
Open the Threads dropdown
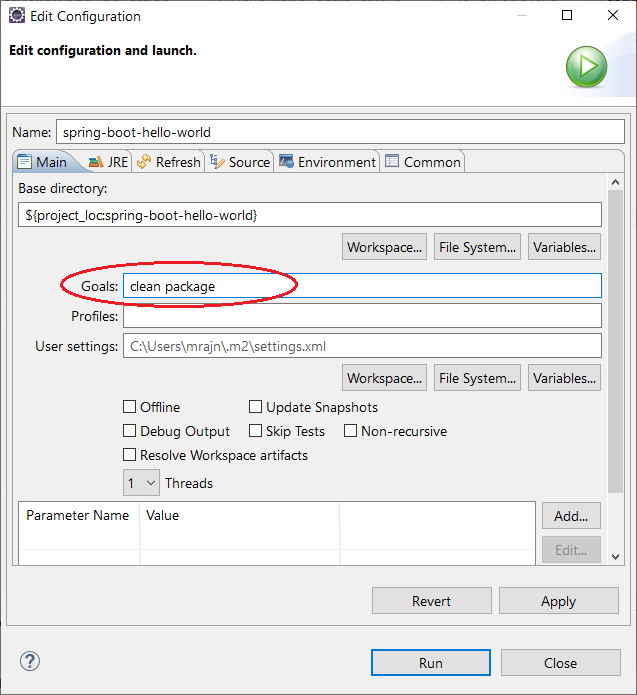[141, 483]
